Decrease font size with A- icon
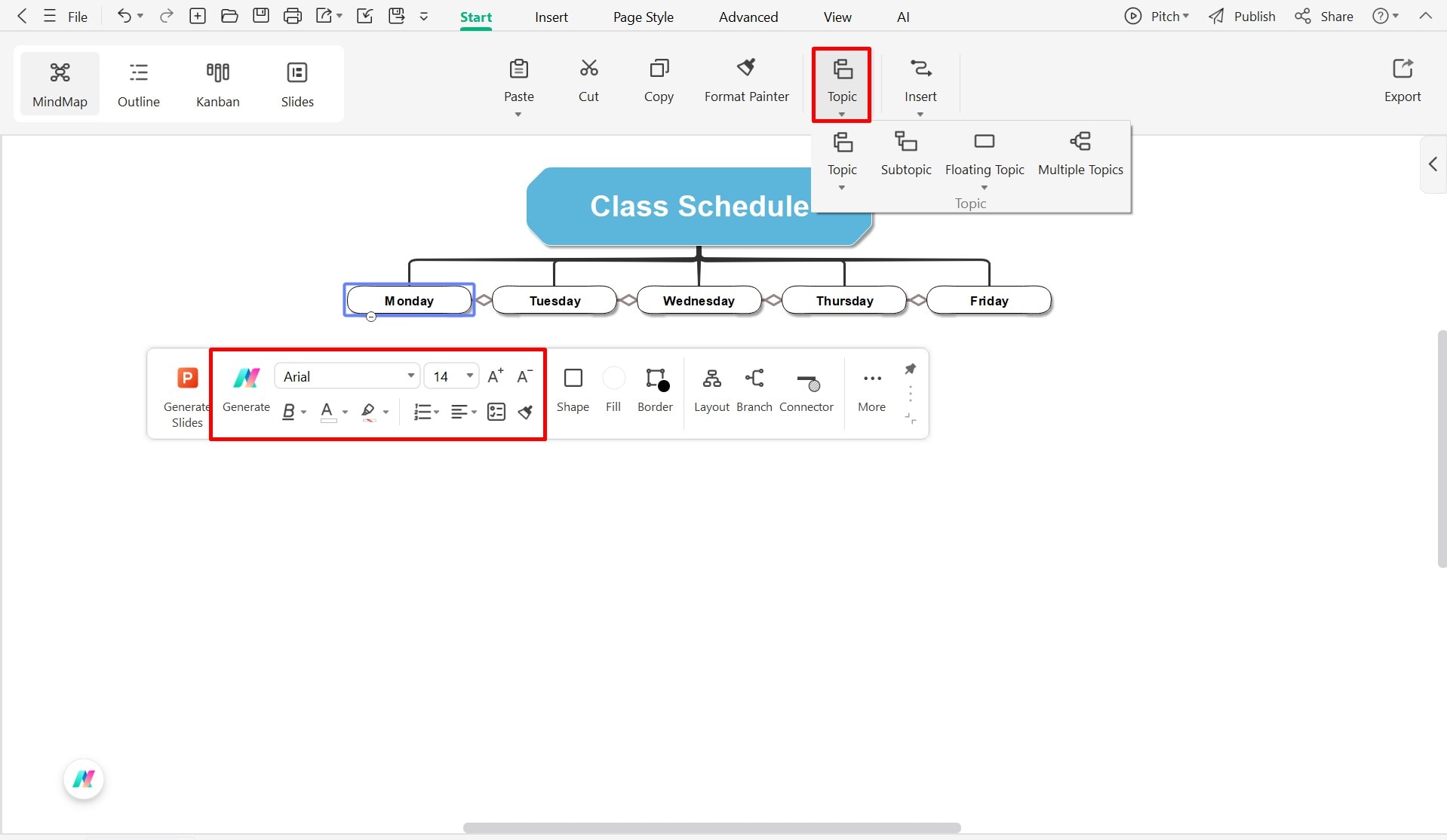1447x840 pixels. point(525,376)
